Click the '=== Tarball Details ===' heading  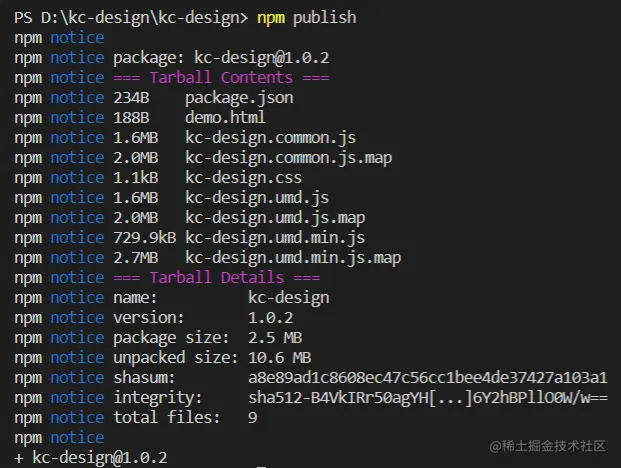pyautogui.click(x=217, y=278)
